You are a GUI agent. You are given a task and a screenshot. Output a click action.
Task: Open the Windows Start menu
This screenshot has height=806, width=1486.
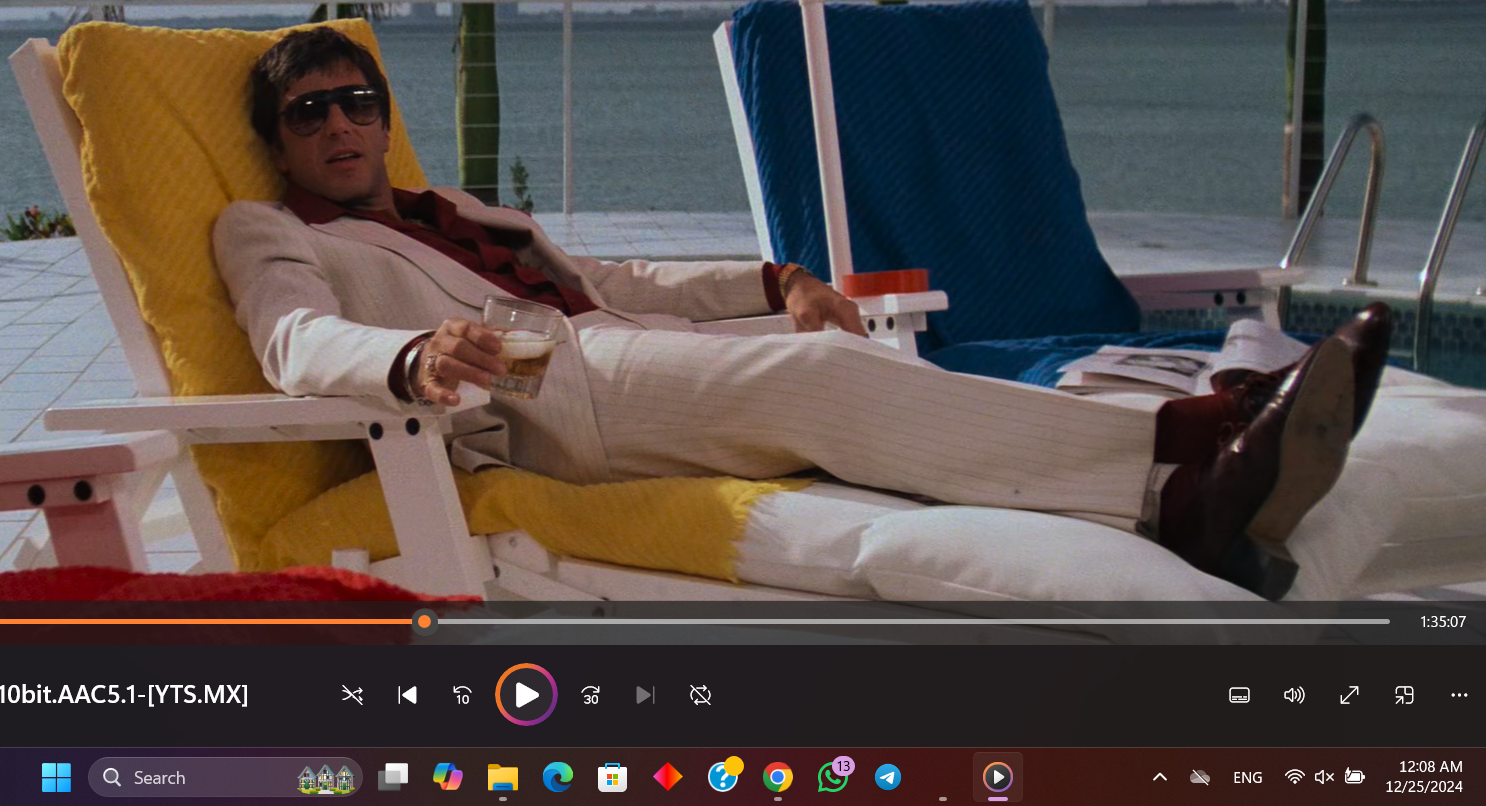56,777
